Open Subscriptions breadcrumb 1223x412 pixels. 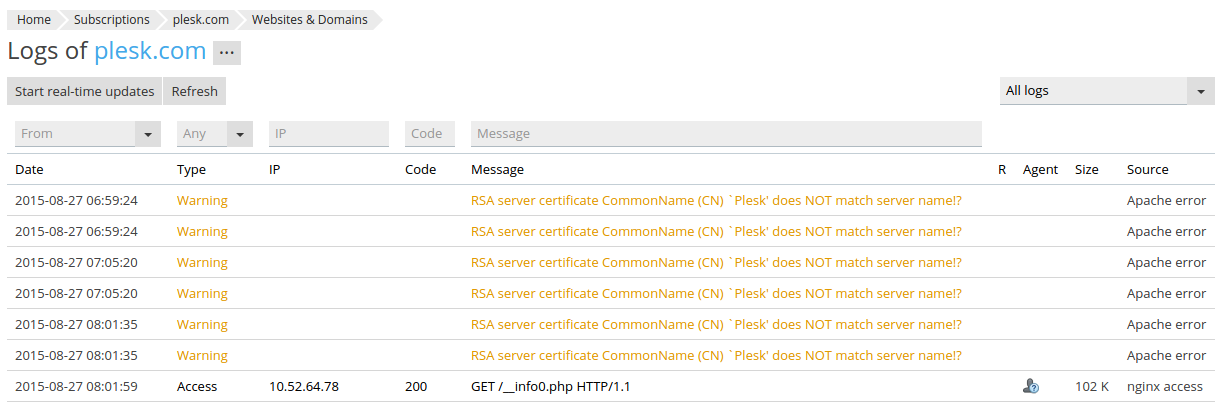pos(112,19)
